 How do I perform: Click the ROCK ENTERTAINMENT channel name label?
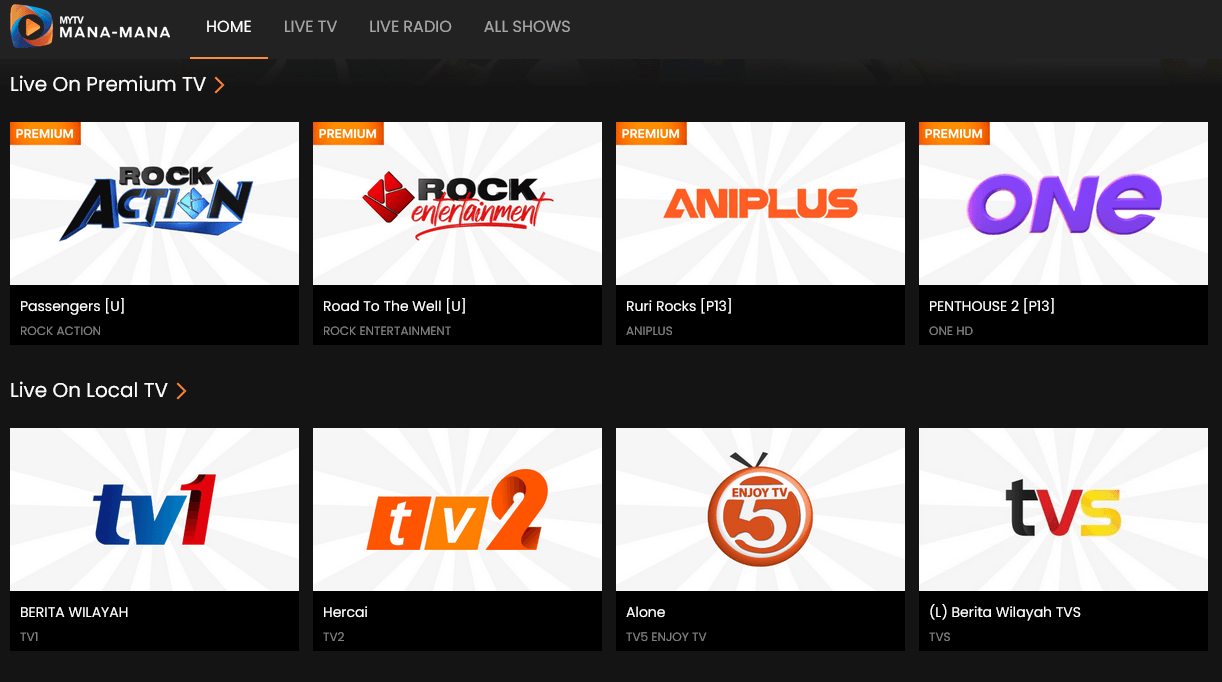coord(387,331)
